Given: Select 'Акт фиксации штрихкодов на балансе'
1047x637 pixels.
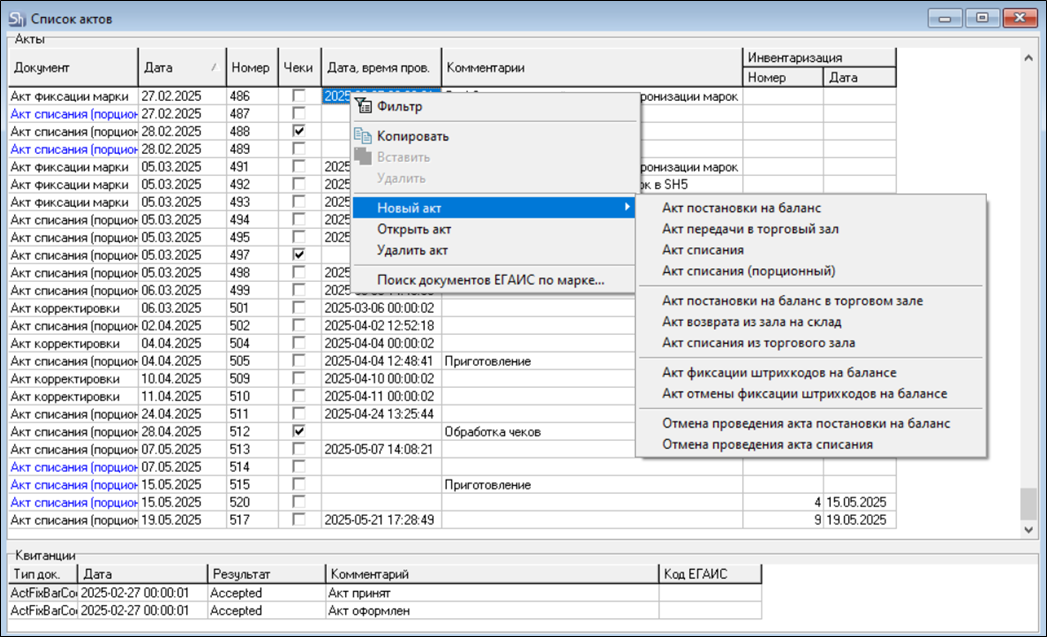Looking at the screenshot, I should pos(779,372).
